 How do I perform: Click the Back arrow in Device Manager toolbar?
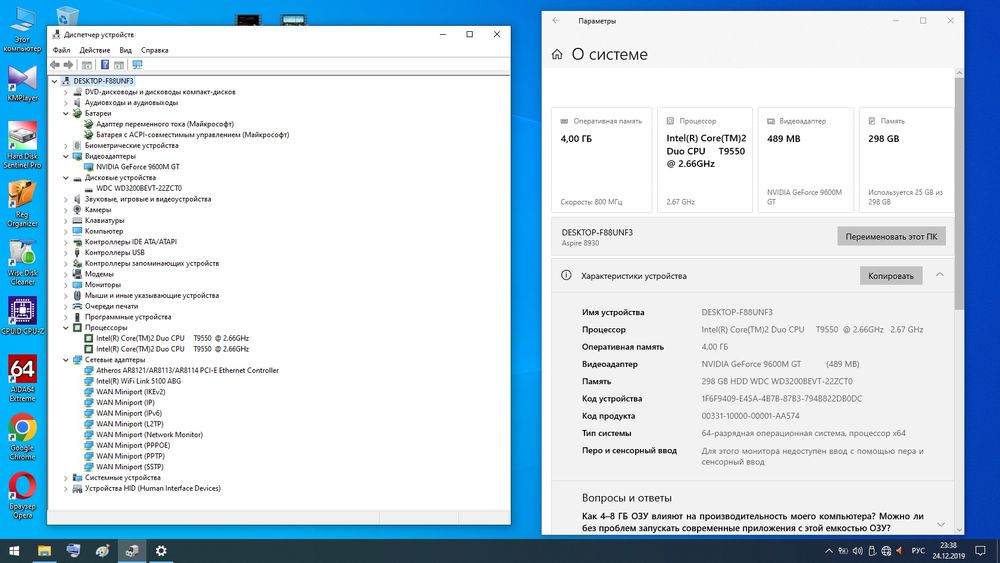click(x=55, y=65)
